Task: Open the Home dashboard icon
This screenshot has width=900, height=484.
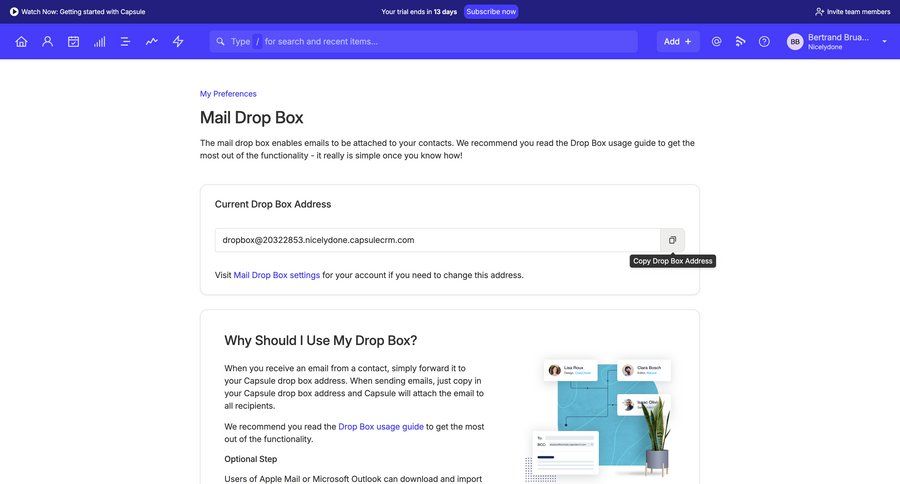Action: pos(21,41)
